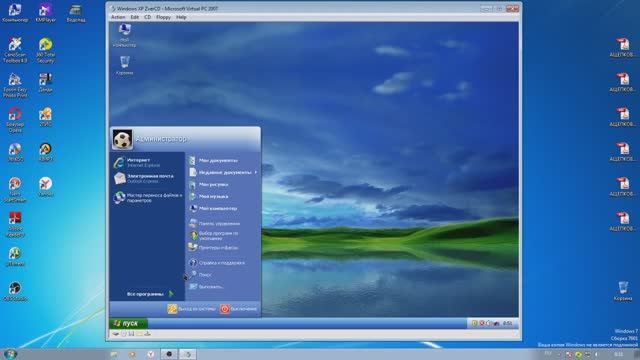
Task: Click the Windows 7 taskbar clock
Action: [x=619, y=354]
